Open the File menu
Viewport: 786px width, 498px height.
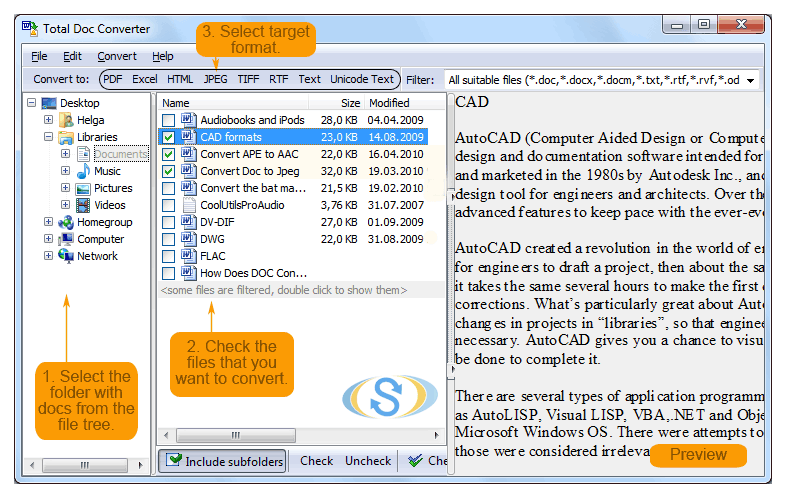click(x=39, y=56)
